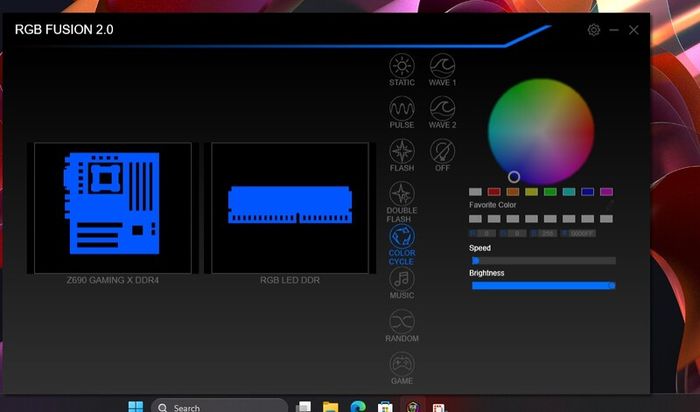The image size is (700, 412).
Task: Choose the cyan preset color swatch
Action: click(x=569, y=192)
